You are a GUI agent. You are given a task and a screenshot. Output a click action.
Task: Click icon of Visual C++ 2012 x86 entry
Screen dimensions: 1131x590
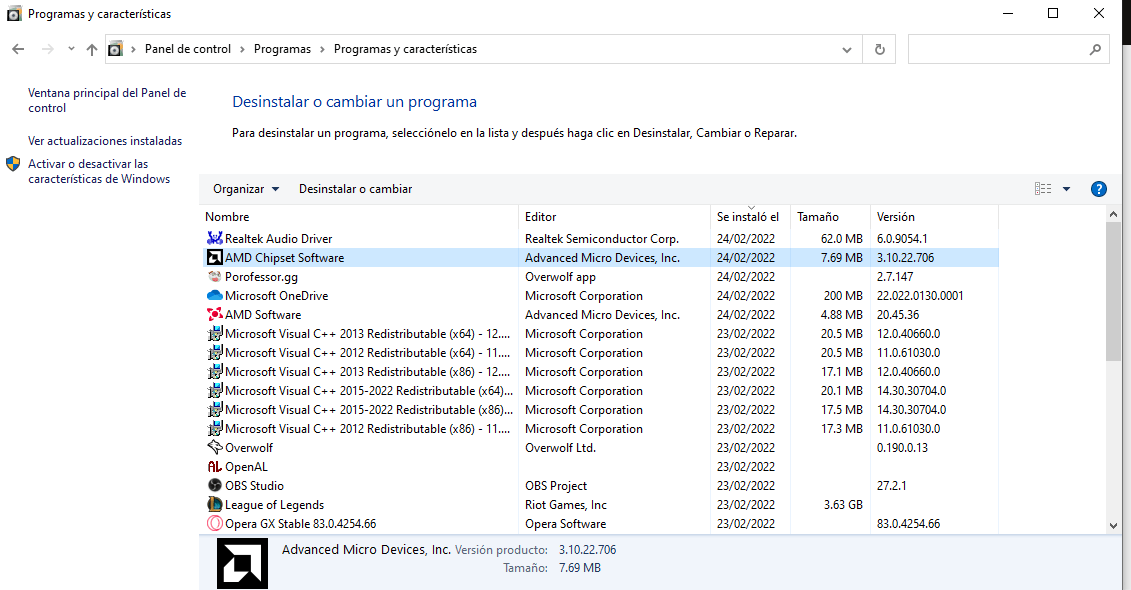click(x=214, y=428)
